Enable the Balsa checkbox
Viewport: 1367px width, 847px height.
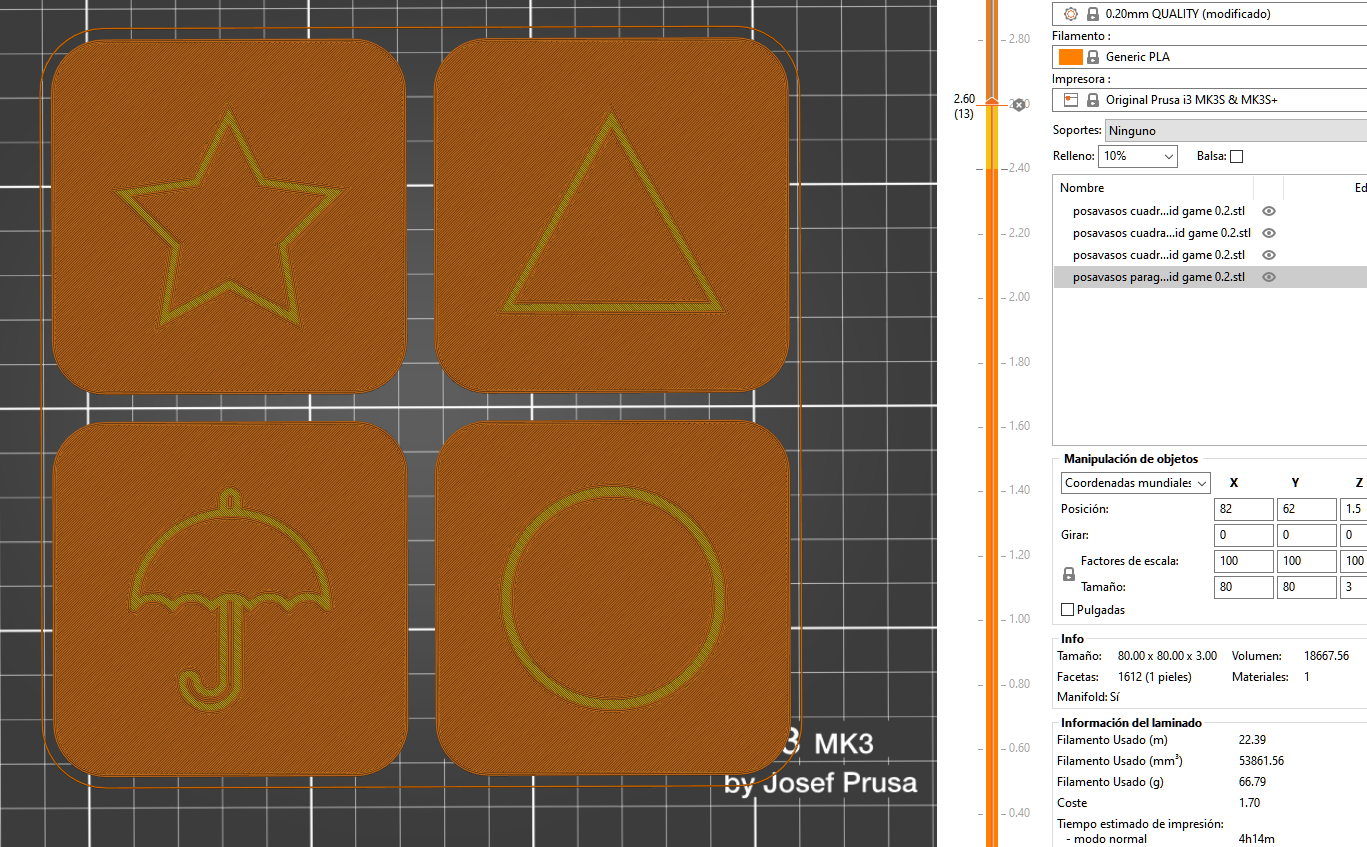[1236, 156]
